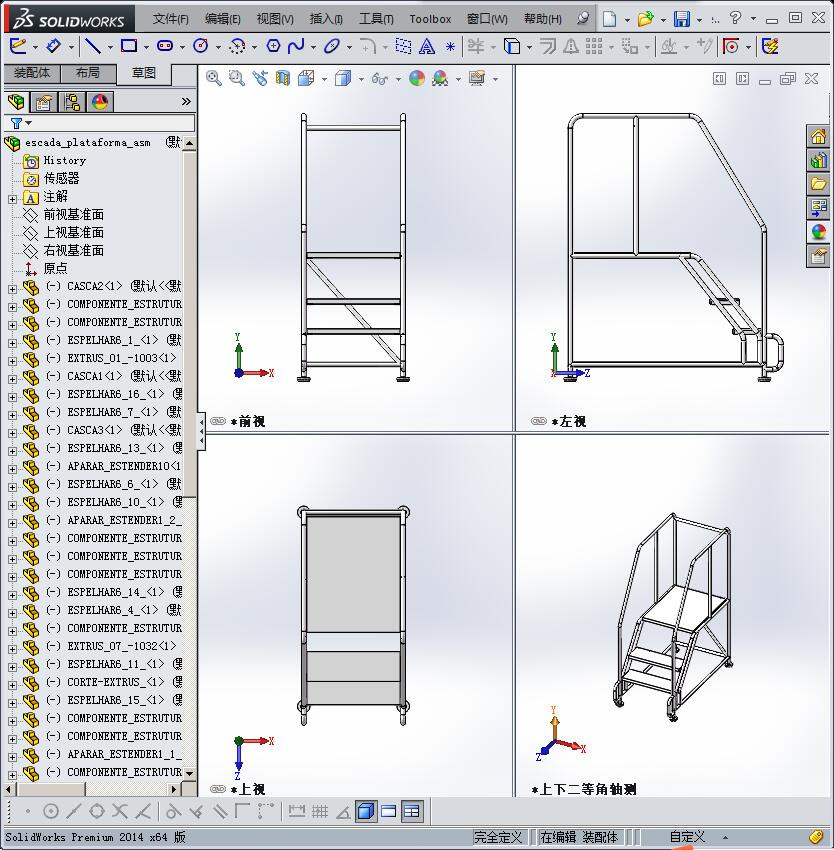834x850 pixels.
Task: Open the Appearances task pane icon
Action: pos(818,232)
